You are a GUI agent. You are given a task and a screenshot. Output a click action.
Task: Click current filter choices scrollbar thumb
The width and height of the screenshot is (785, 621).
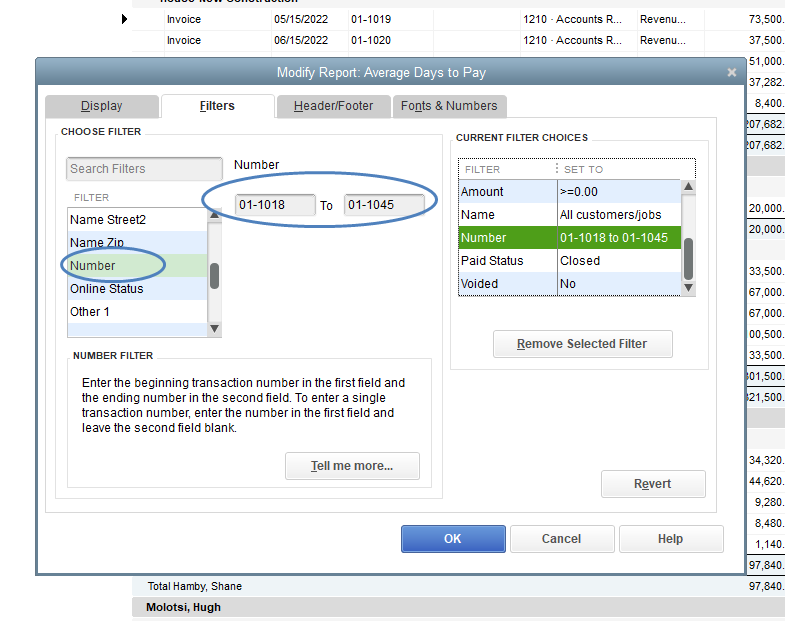tap(688, 259)
